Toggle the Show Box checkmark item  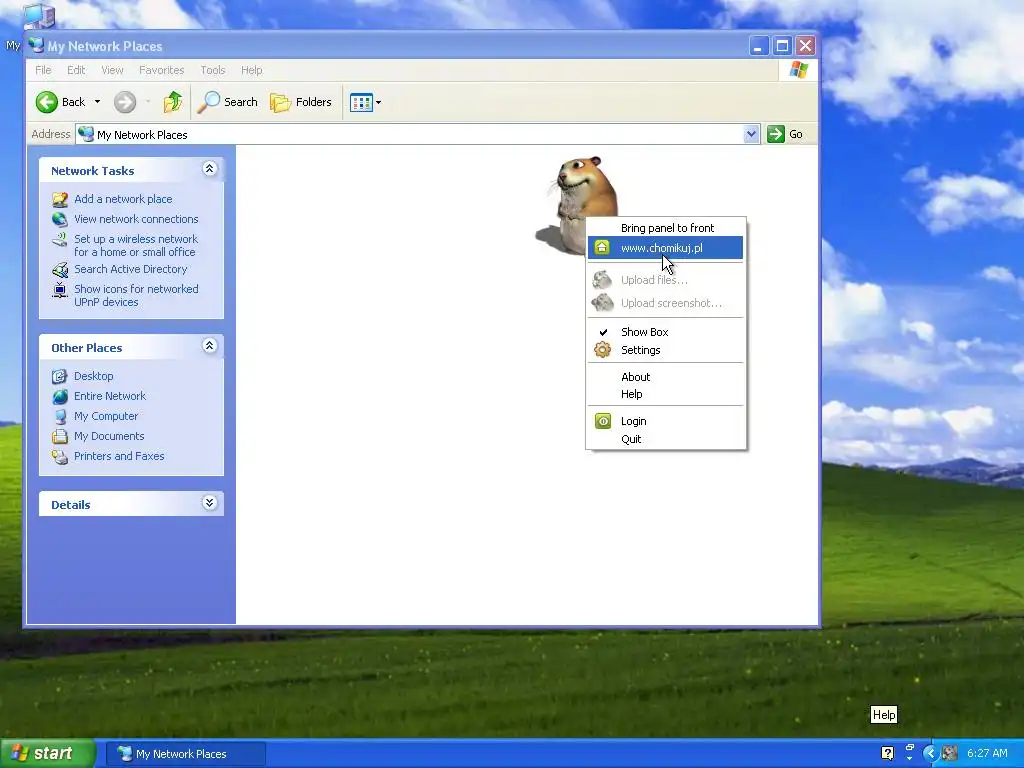665,332
